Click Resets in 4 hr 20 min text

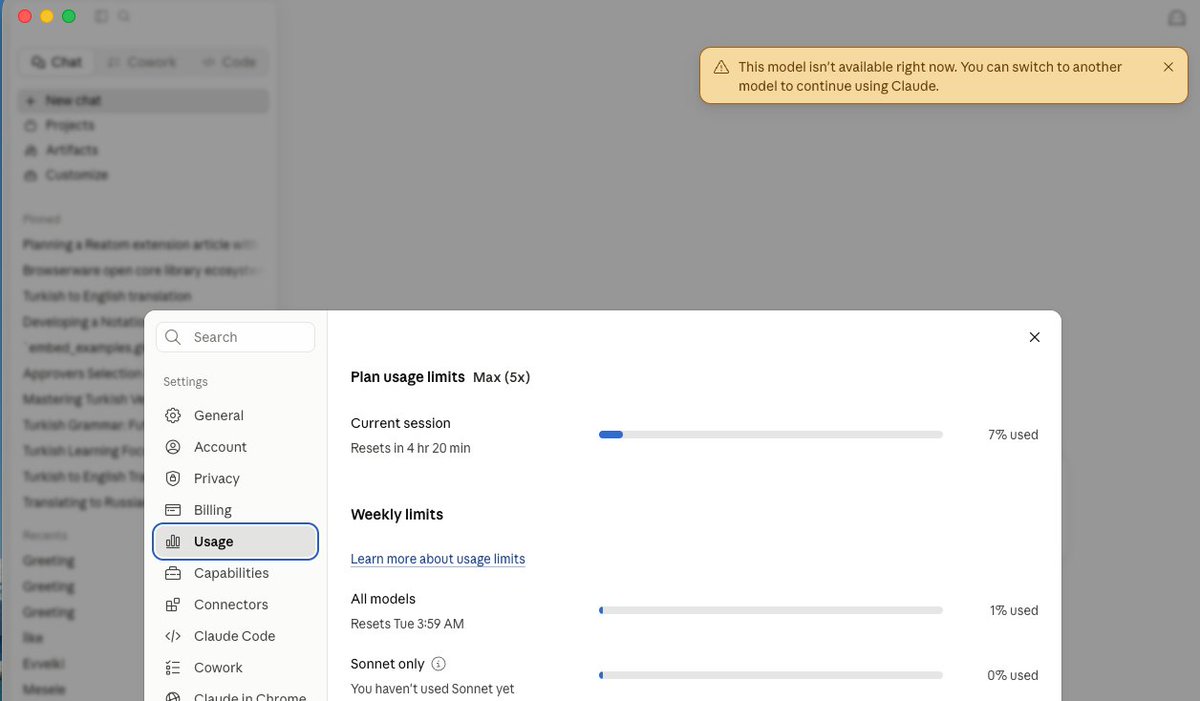click(x=411, y=448)
